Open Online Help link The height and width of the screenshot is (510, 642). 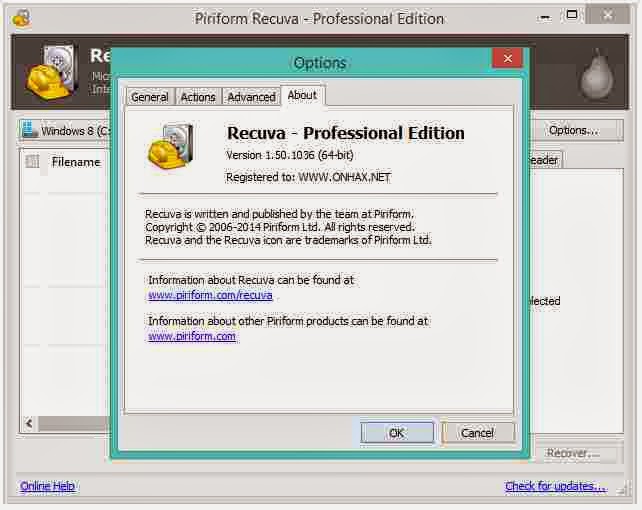pyautogui.click(x=47, y=486)
